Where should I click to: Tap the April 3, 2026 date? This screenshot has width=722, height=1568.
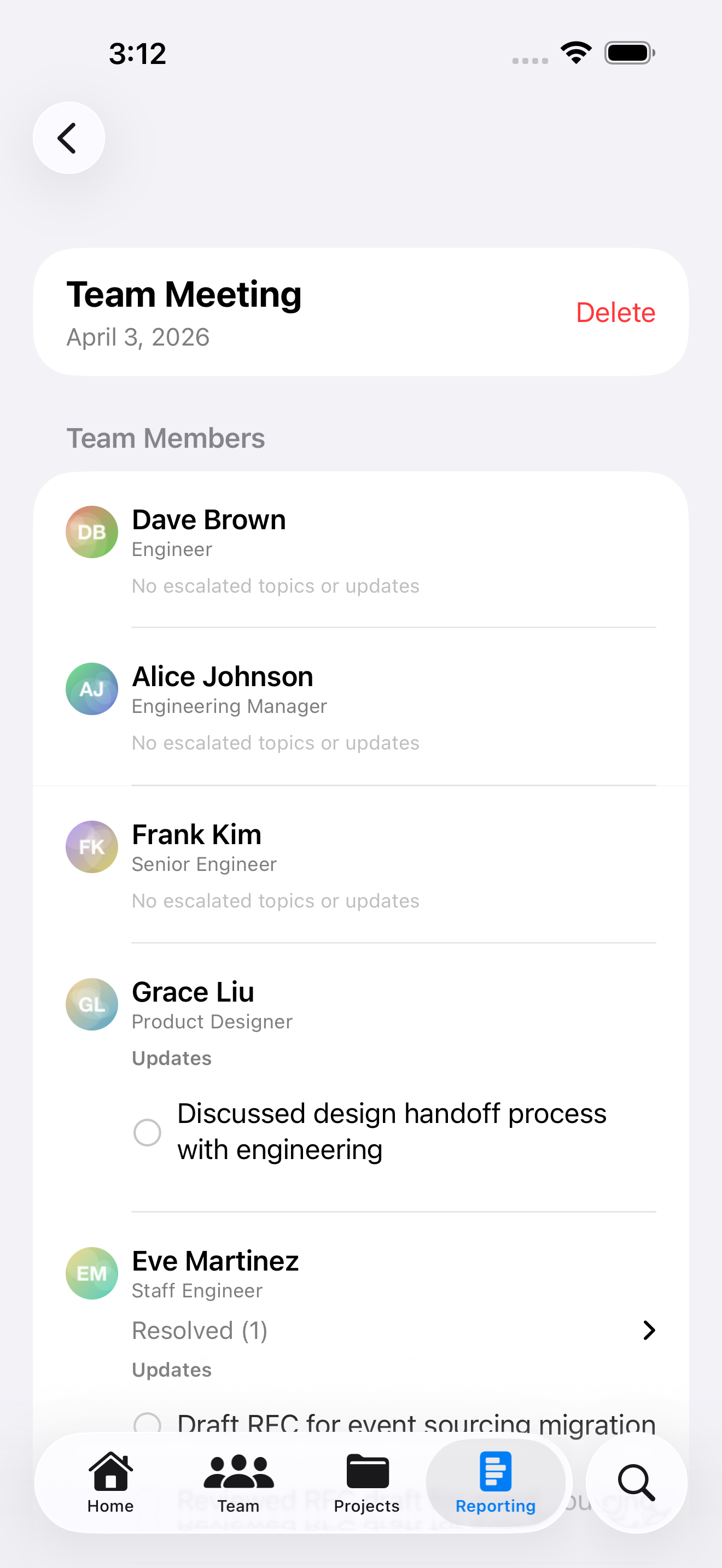pos(138,337)
